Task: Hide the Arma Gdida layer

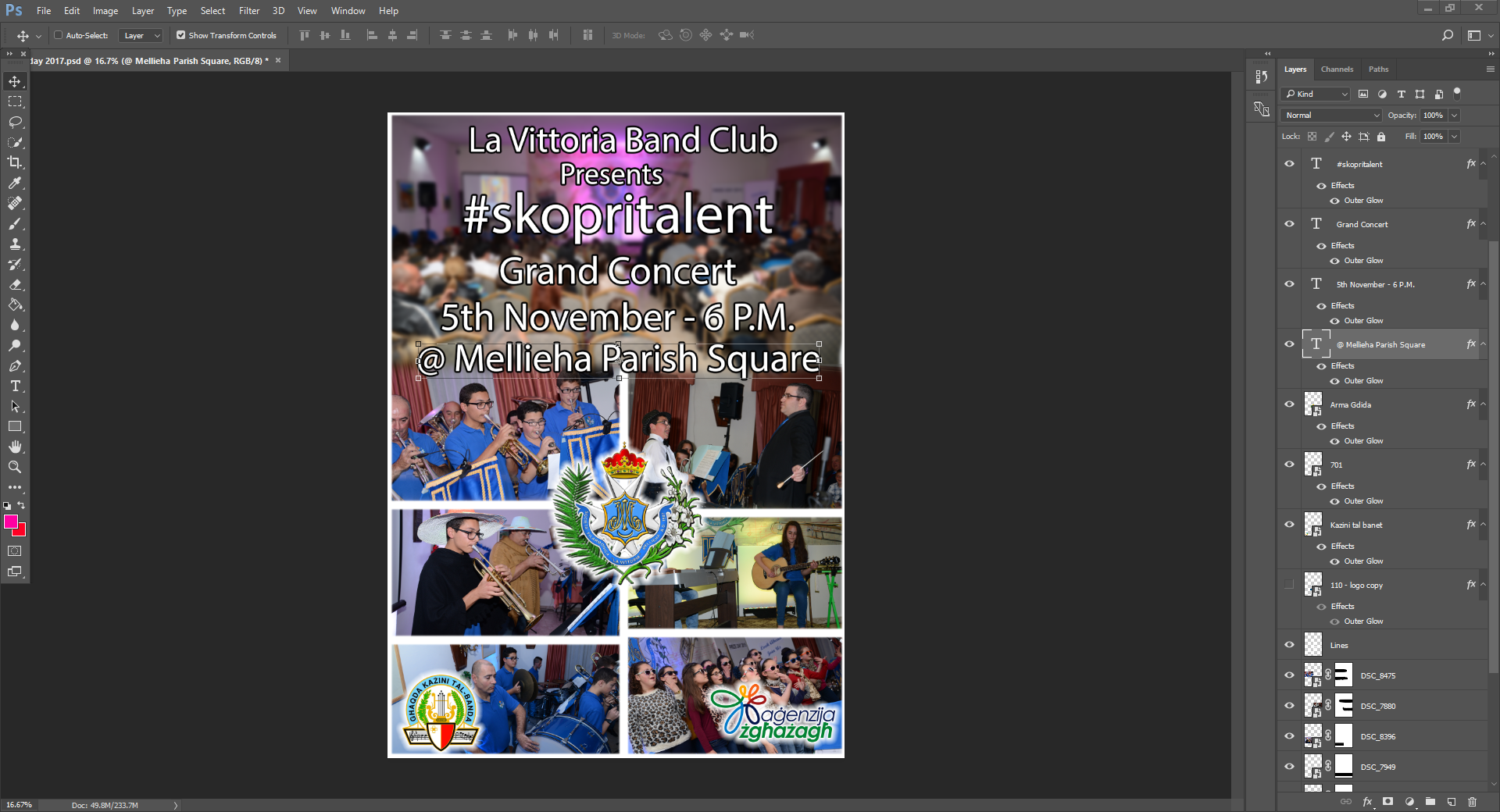Action: [x=1290, y=404]
